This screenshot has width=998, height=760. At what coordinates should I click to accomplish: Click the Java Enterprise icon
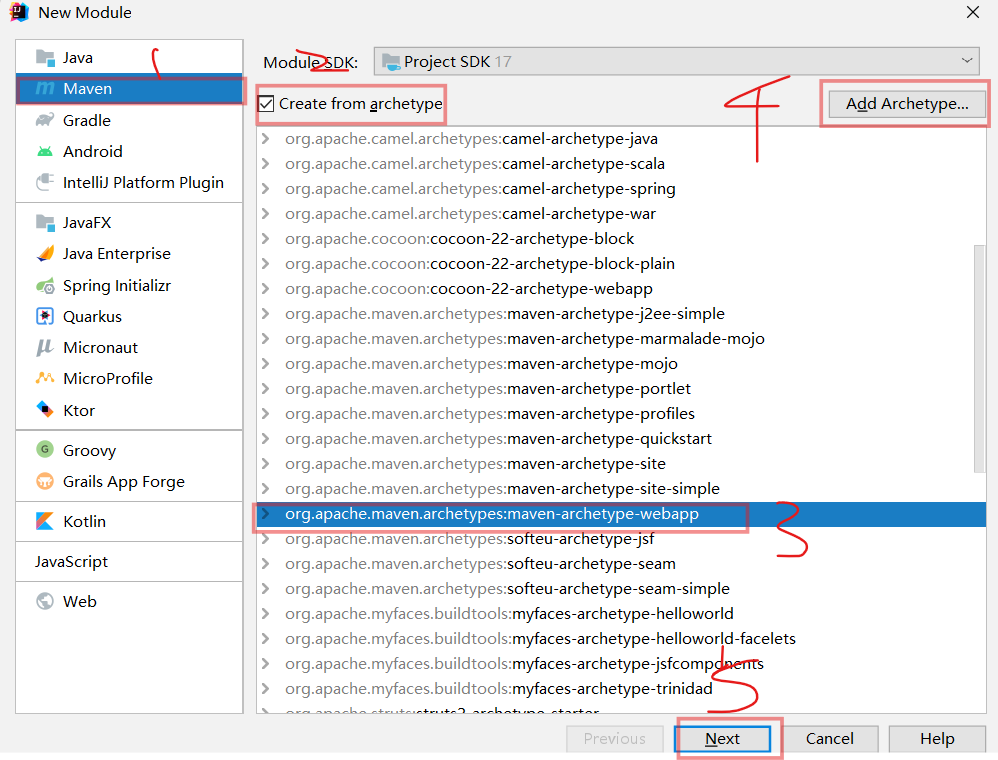45,254
